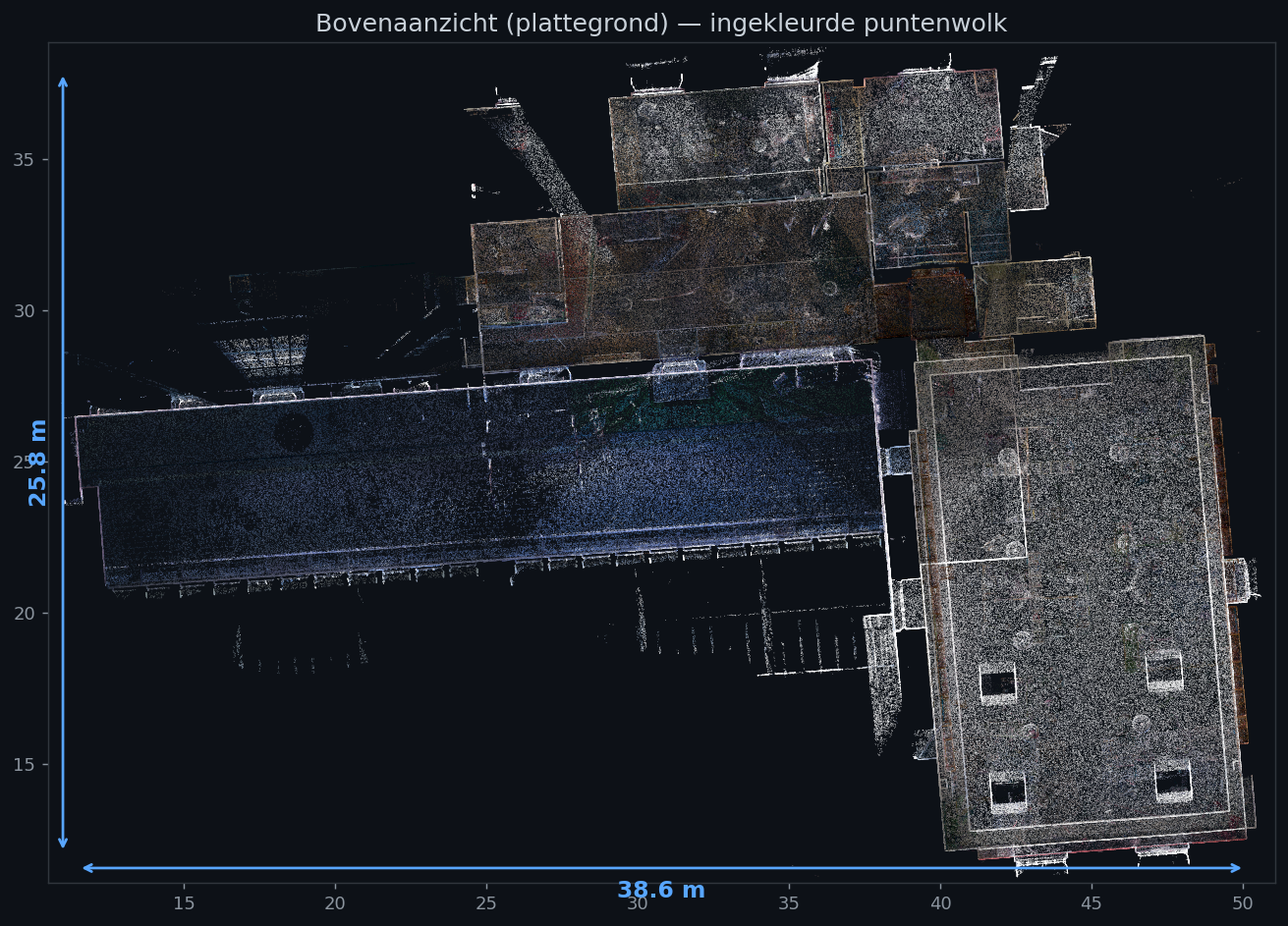
Task: Click the plot title 'Bovenaanzicht (plattegrond)'
Action: click(485, 24)
